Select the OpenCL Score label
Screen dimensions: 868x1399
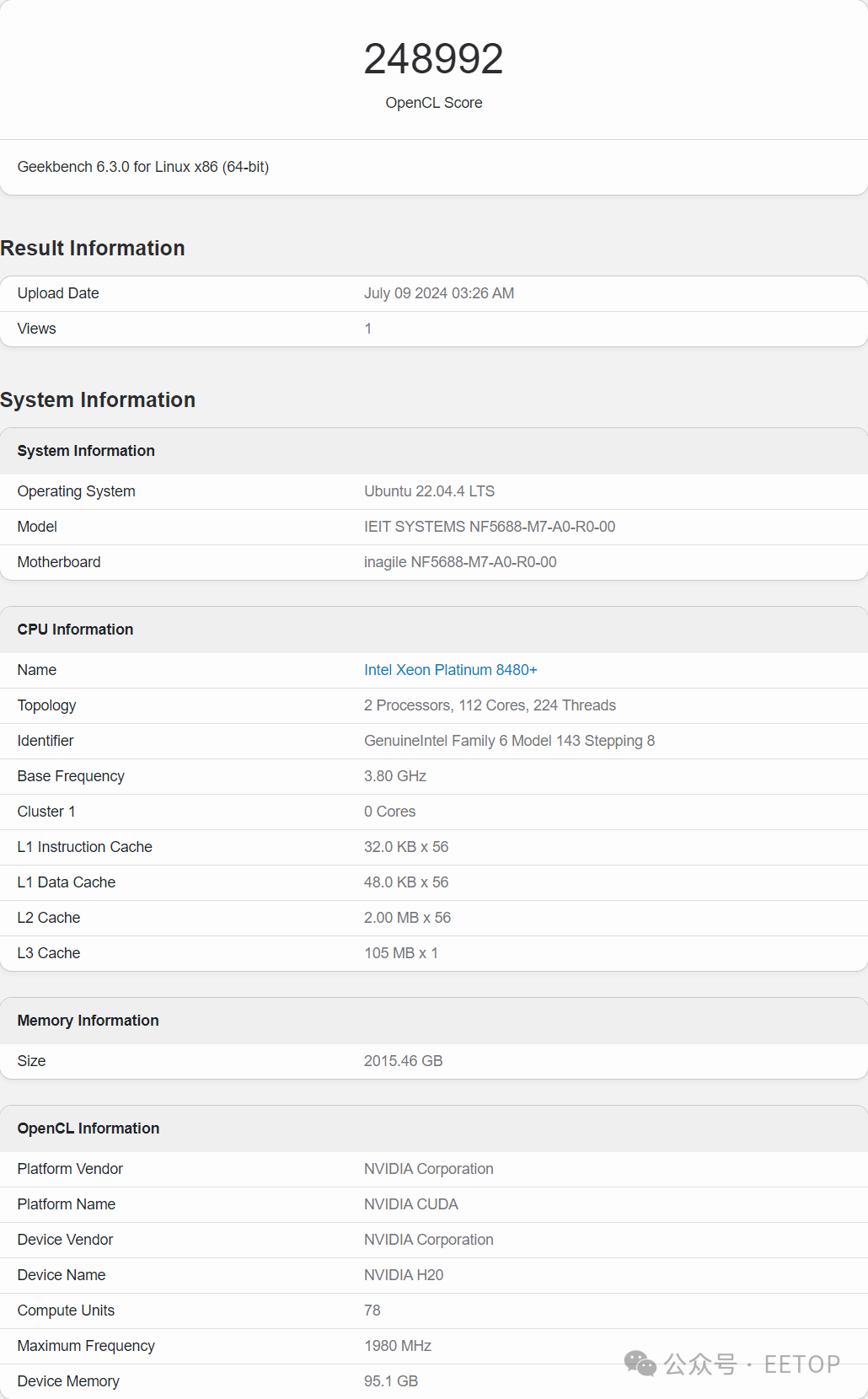tap(434, 103)
